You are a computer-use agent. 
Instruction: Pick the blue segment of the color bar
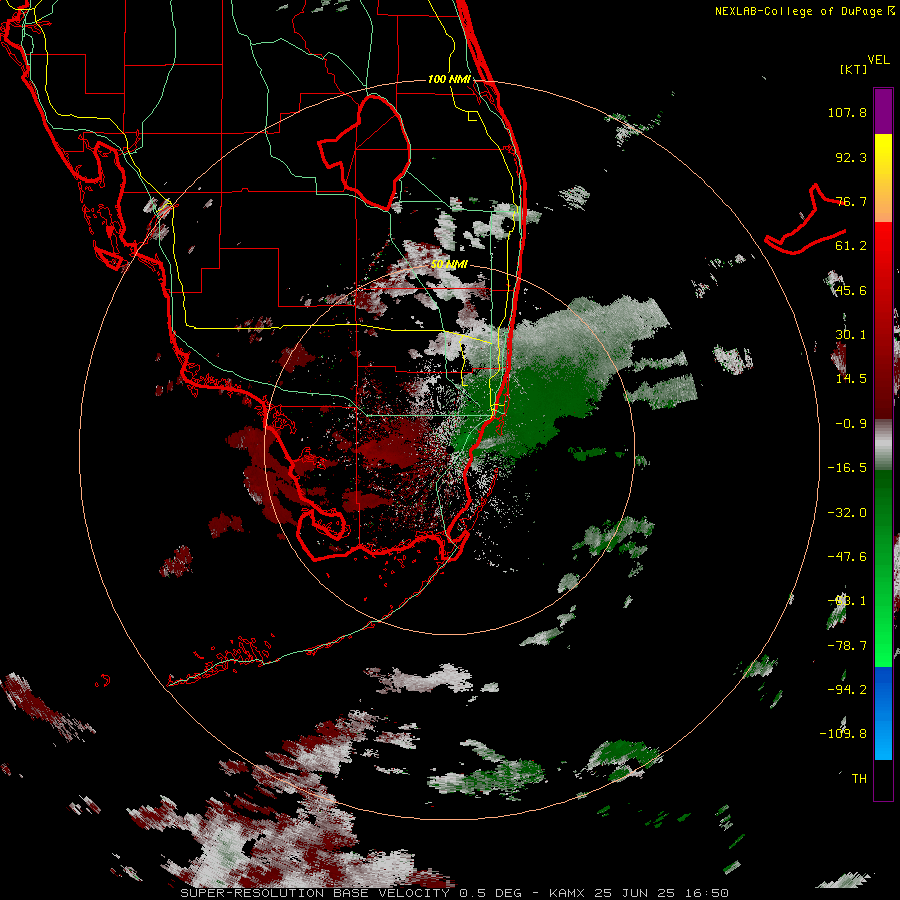point(883,713)
